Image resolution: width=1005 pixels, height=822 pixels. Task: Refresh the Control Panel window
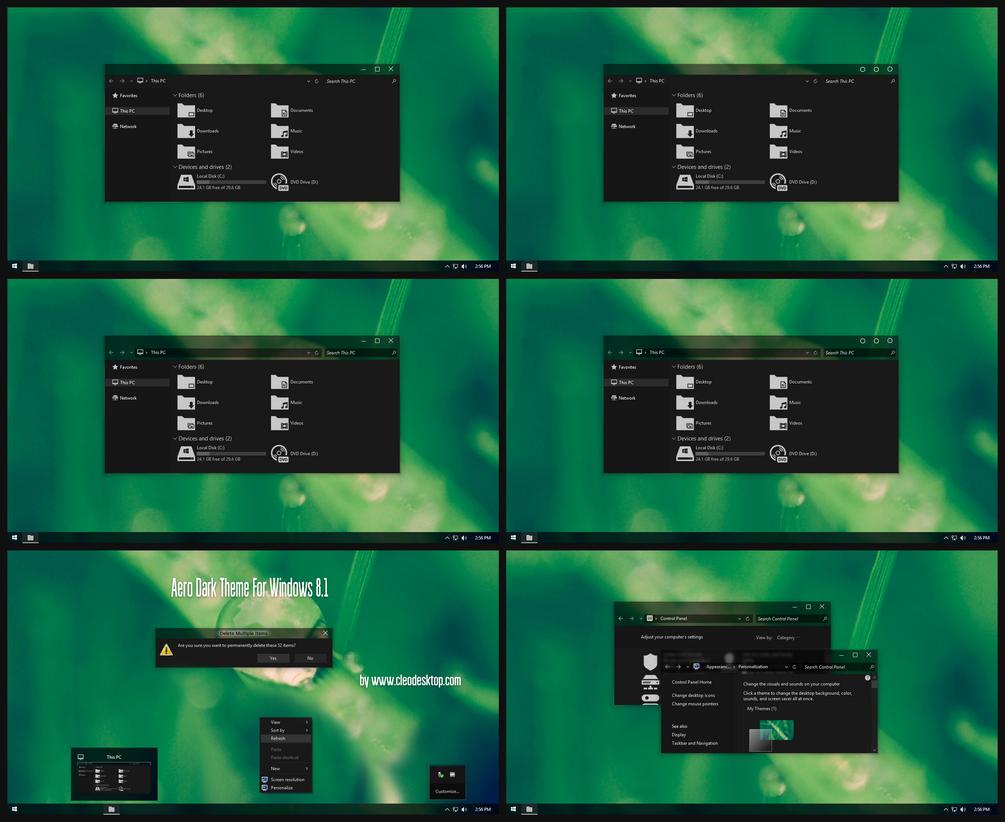coord(747,619)
